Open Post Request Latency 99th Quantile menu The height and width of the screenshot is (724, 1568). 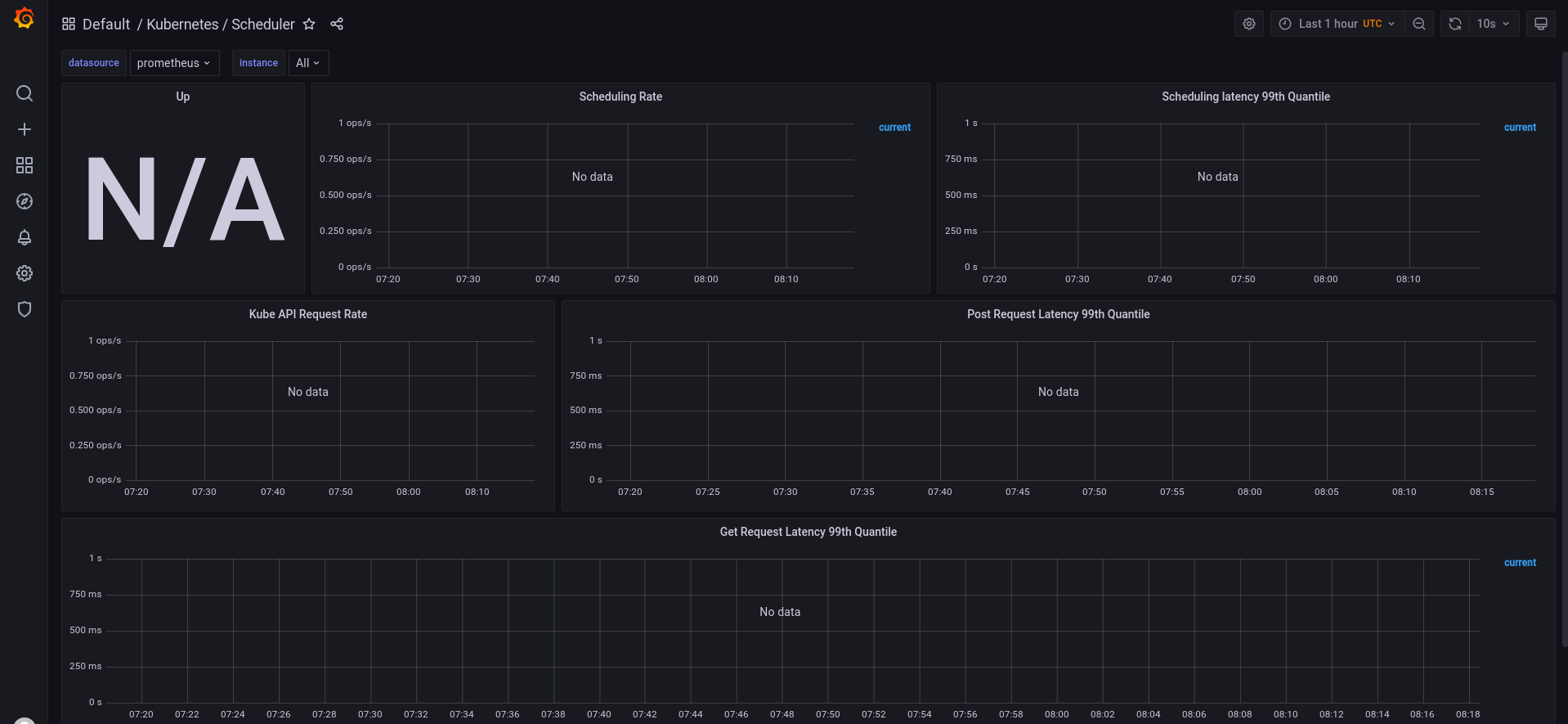click(x=1059, y=314)
